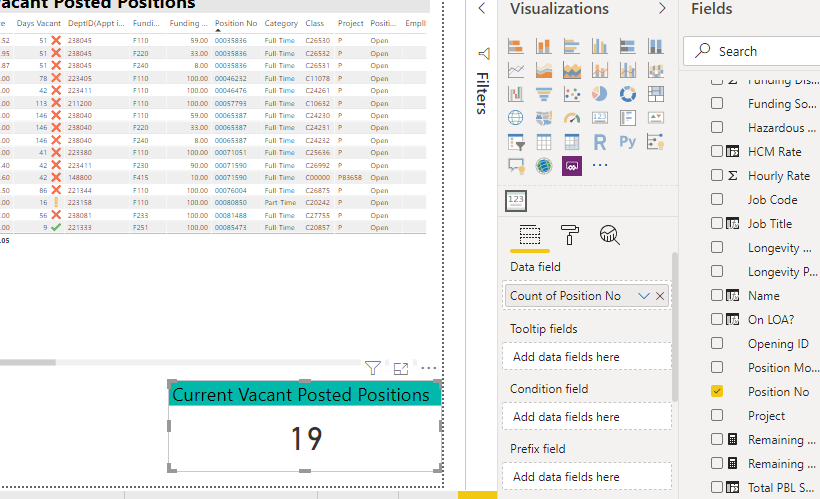820x499 pixels.
Task: Uncheck the Position No field checkbox
Action: (x=717, y=391)
